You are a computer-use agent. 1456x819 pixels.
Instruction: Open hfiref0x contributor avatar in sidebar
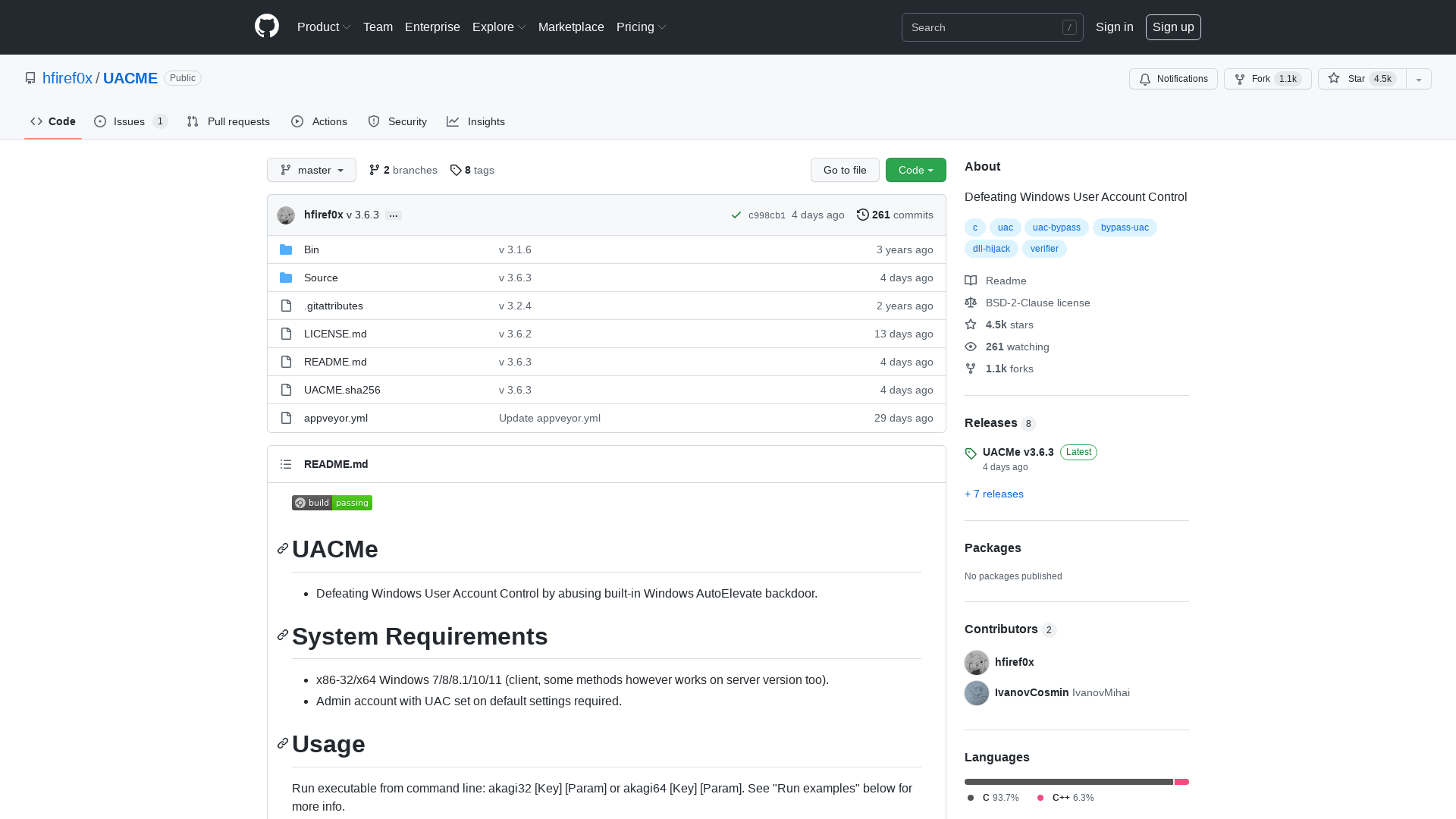977,663
